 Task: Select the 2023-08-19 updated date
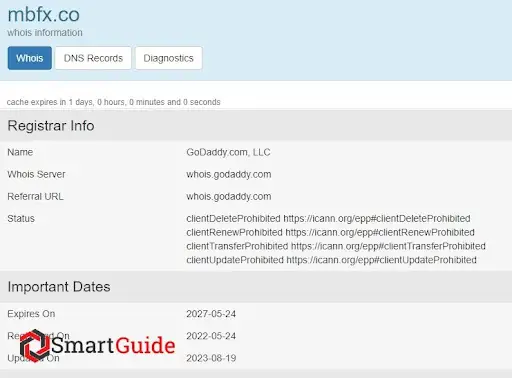point(211,358)
